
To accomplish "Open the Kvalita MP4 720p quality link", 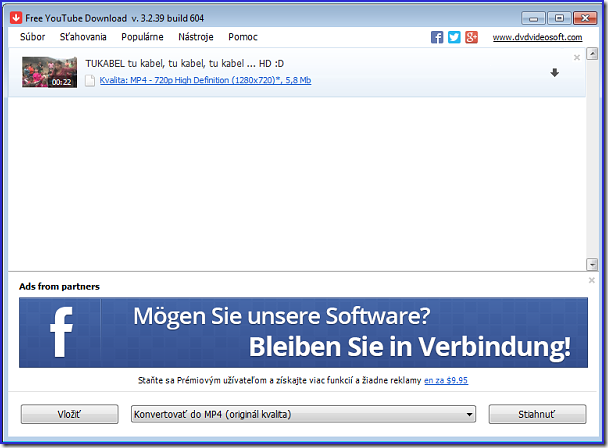I will point(205,80).
